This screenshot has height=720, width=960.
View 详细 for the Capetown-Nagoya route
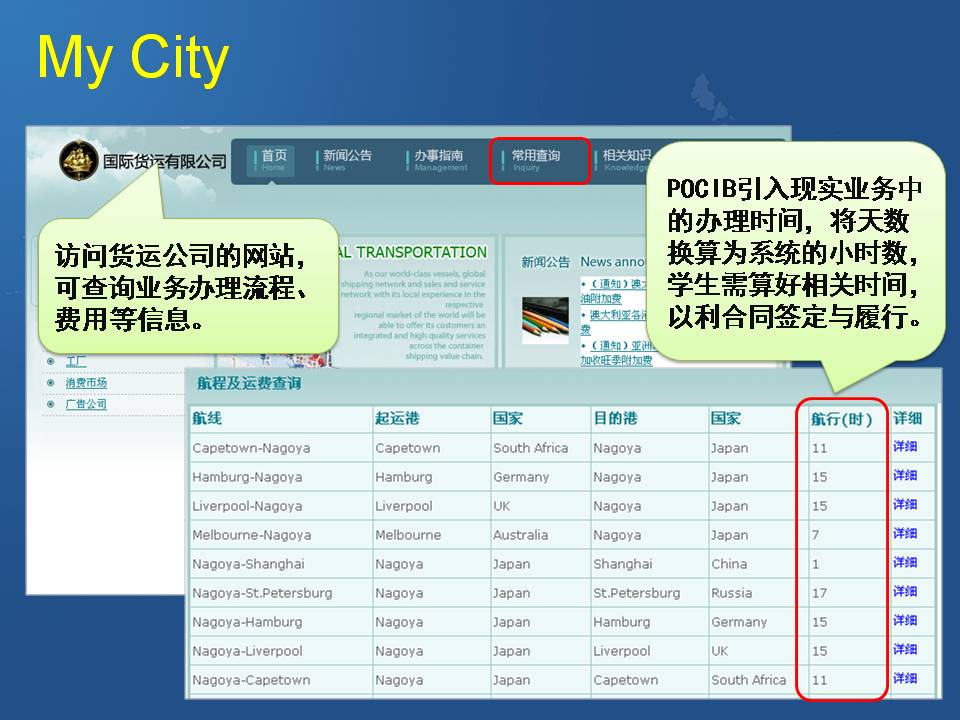(905, 447)
